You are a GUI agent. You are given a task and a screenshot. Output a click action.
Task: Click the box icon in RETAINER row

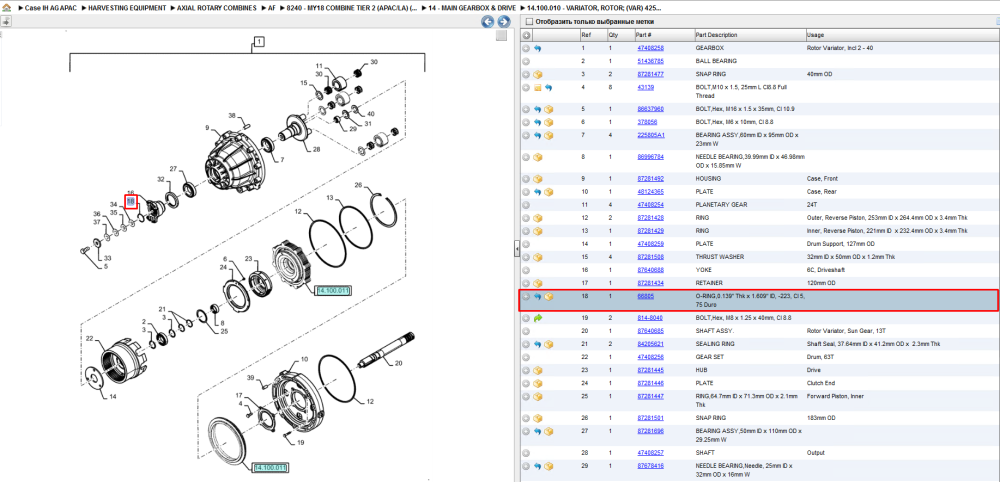pos(538,283)
